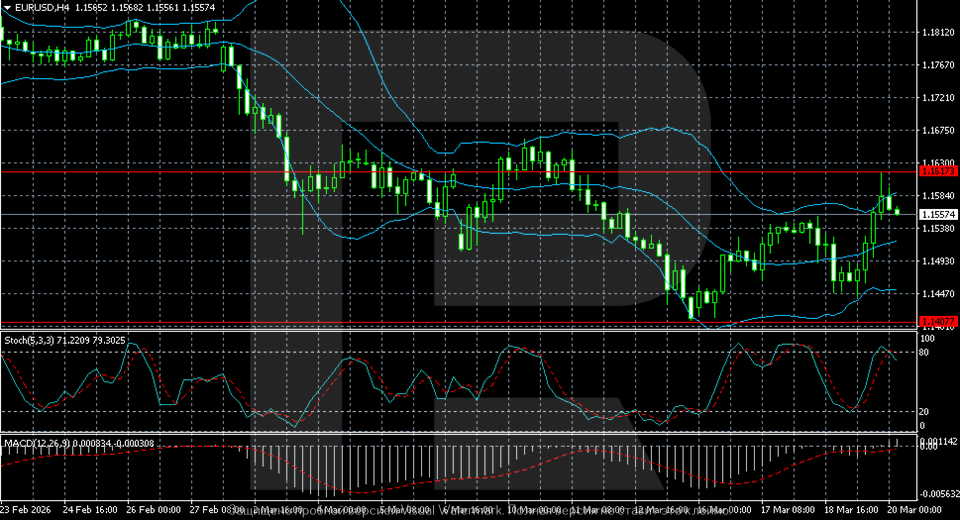Click the Stochastic 20 level label
960x520 pixels.
tap(925, 411)
